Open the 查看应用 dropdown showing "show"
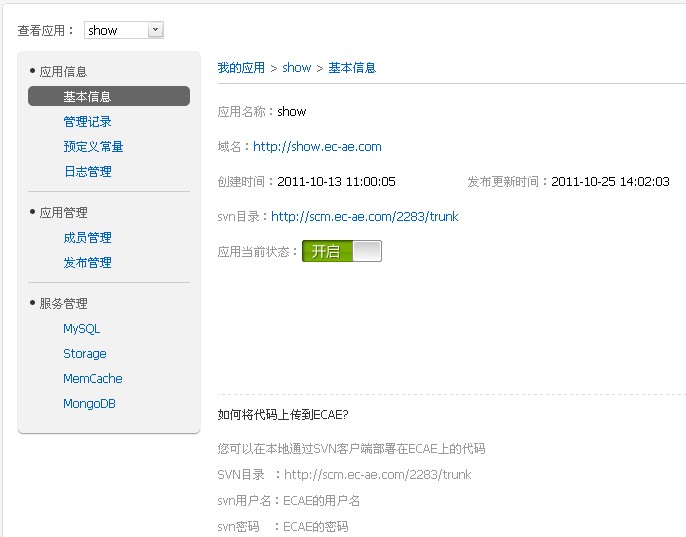 coord(123,30)
